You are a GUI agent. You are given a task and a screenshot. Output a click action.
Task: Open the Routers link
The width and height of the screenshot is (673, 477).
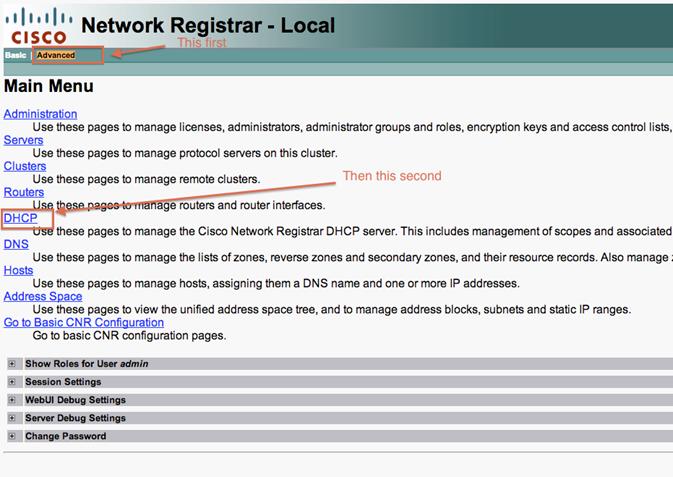tap(24, 192)
